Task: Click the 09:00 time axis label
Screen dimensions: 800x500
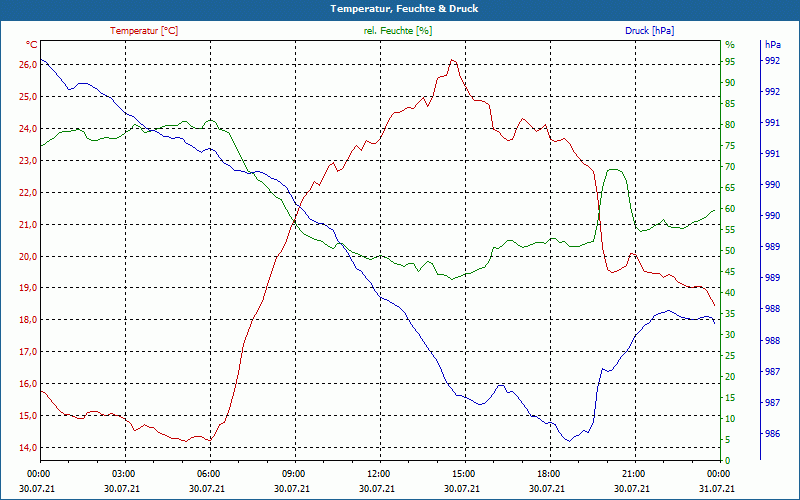Action: coord(292,473)
